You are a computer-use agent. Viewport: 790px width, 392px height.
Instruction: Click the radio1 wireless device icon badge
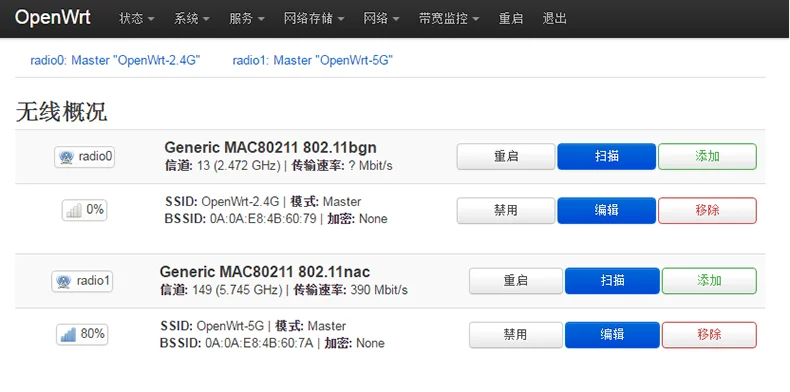coord(82,281)
